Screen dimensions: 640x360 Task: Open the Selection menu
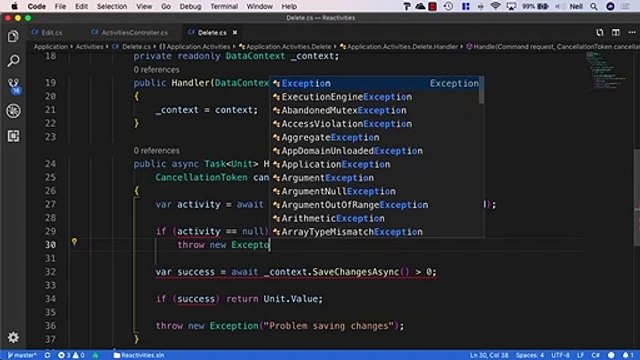112,6
